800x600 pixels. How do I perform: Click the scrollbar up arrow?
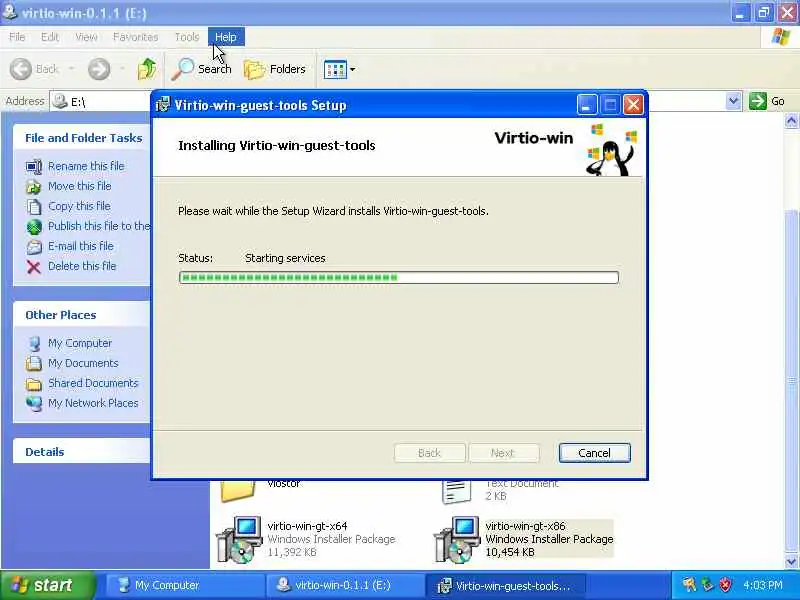791,121
